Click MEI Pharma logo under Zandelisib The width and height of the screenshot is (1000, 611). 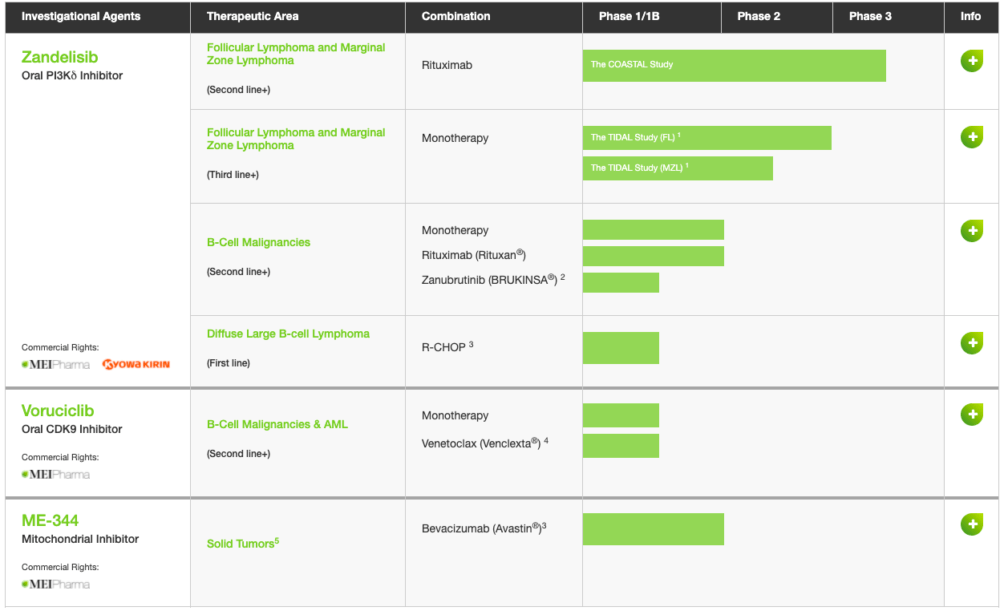pos(55,365)
